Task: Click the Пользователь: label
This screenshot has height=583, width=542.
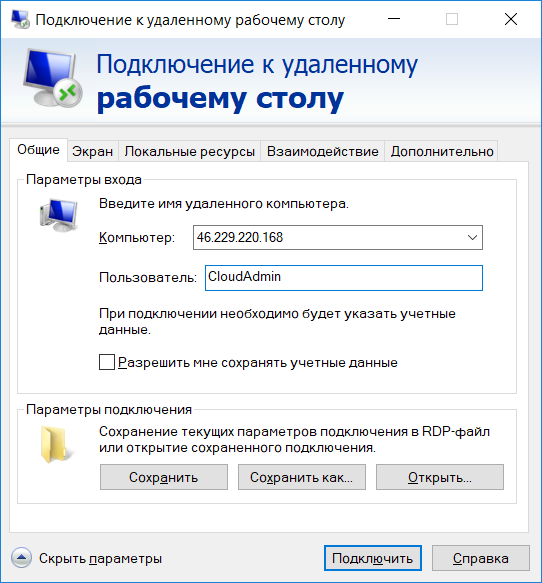Action: click(x=148, y=277)
